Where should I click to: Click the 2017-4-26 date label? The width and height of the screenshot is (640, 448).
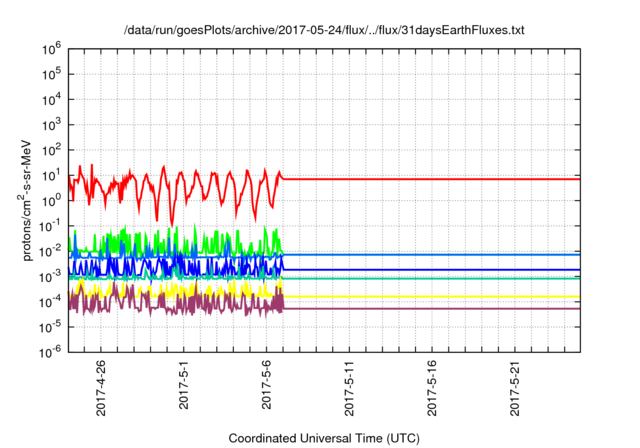click(101, 388)
